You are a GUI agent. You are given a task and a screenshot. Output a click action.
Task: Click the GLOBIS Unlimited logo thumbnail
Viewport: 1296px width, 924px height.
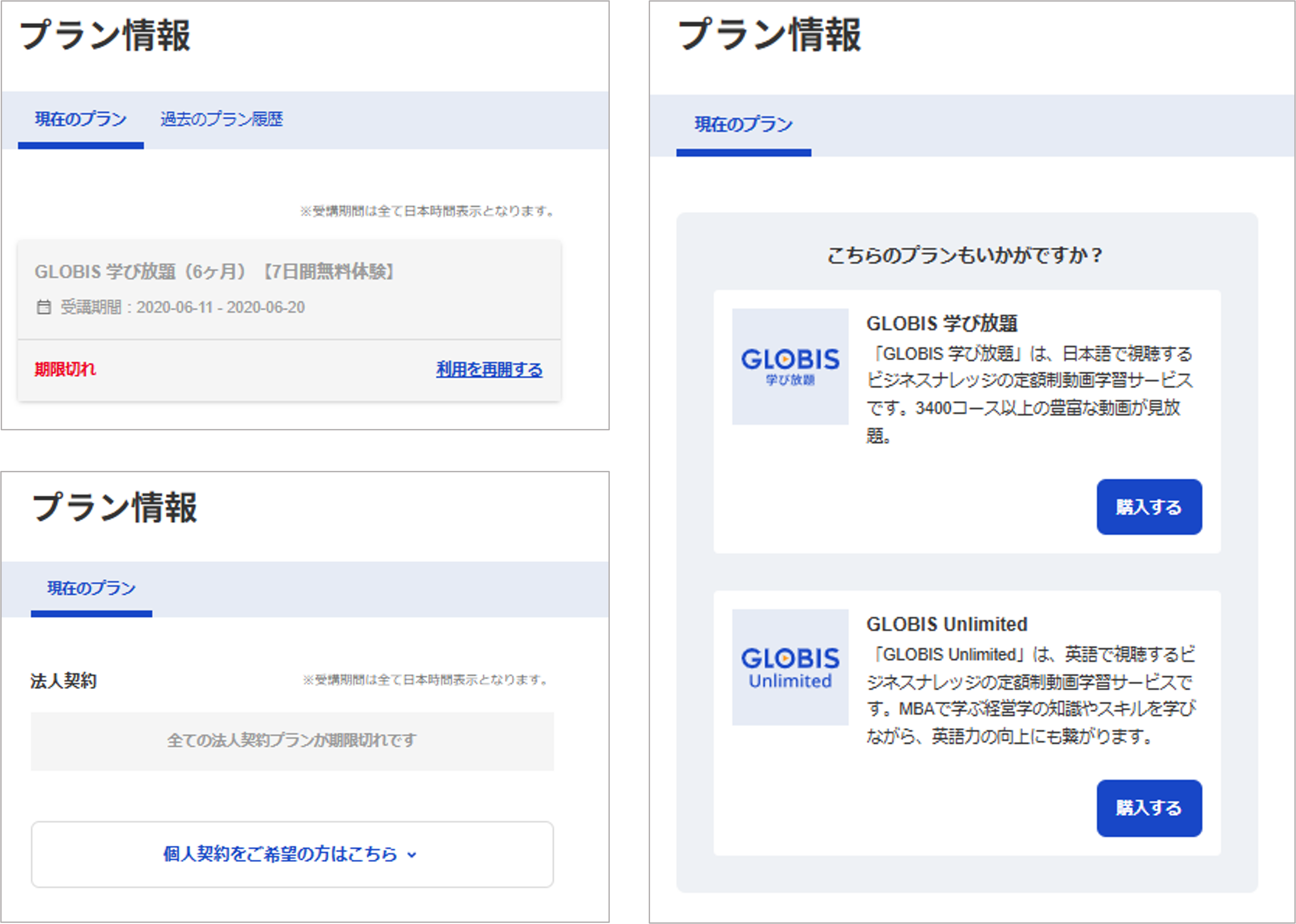point(789,667)
